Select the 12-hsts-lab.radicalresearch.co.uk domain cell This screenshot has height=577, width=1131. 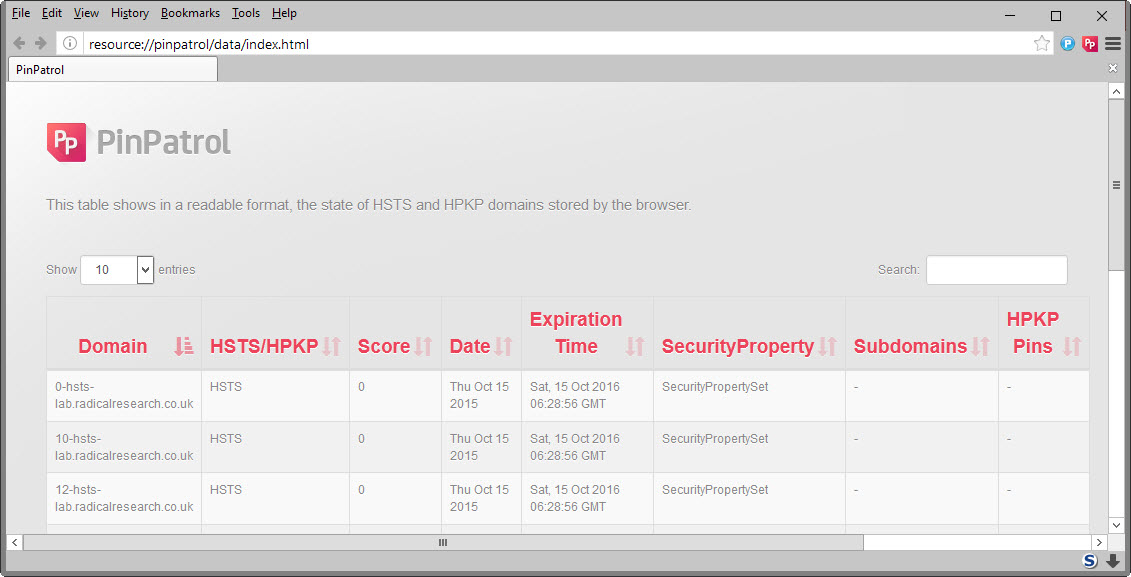pyautogui.click(x=124, y=498)
